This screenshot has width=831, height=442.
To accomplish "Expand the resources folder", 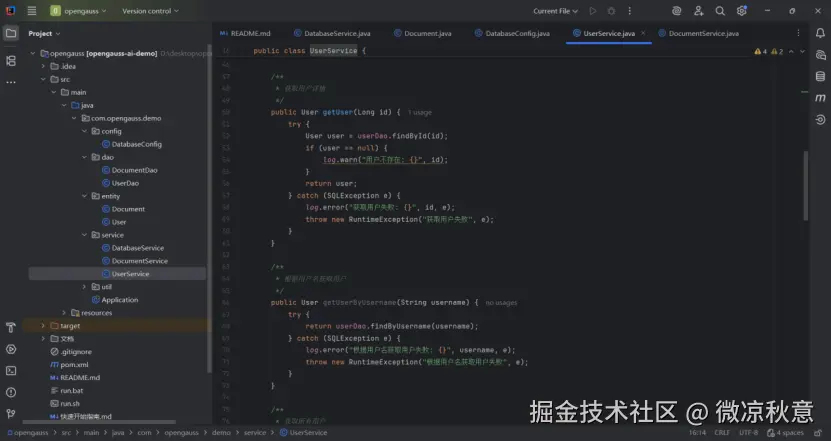I will (64, 313).
